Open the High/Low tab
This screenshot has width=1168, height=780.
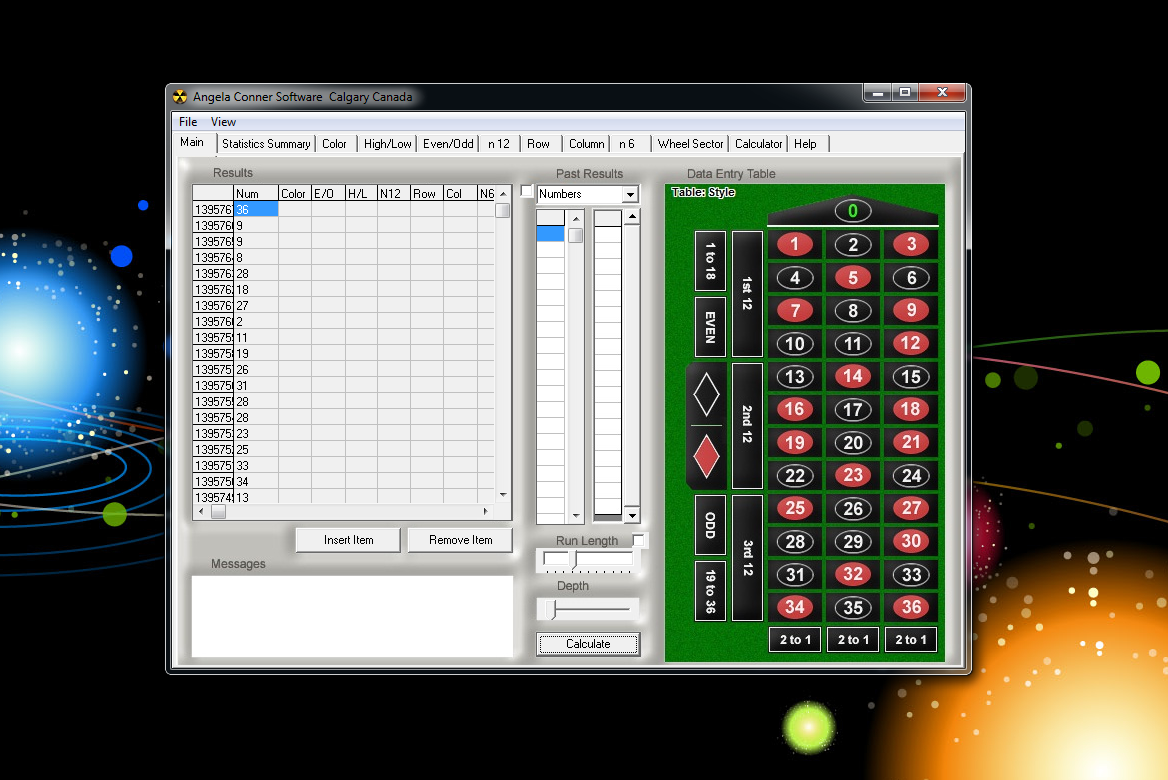point(387,144)
